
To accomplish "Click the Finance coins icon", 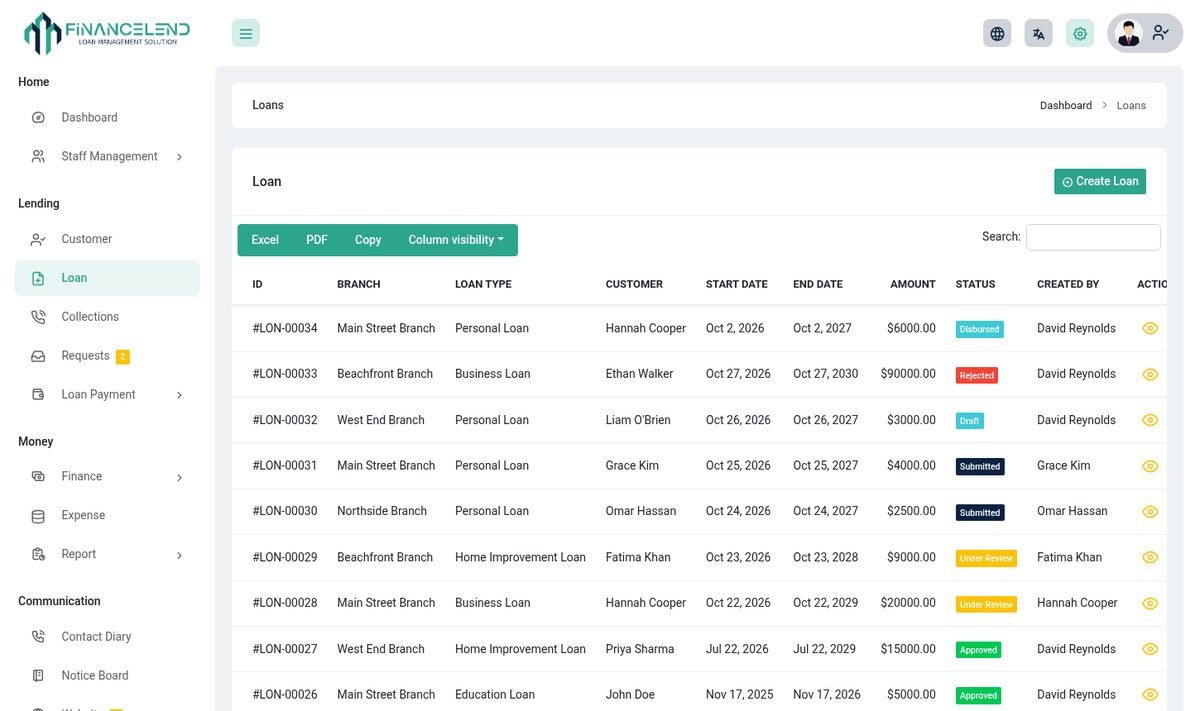I will point(38,477).
